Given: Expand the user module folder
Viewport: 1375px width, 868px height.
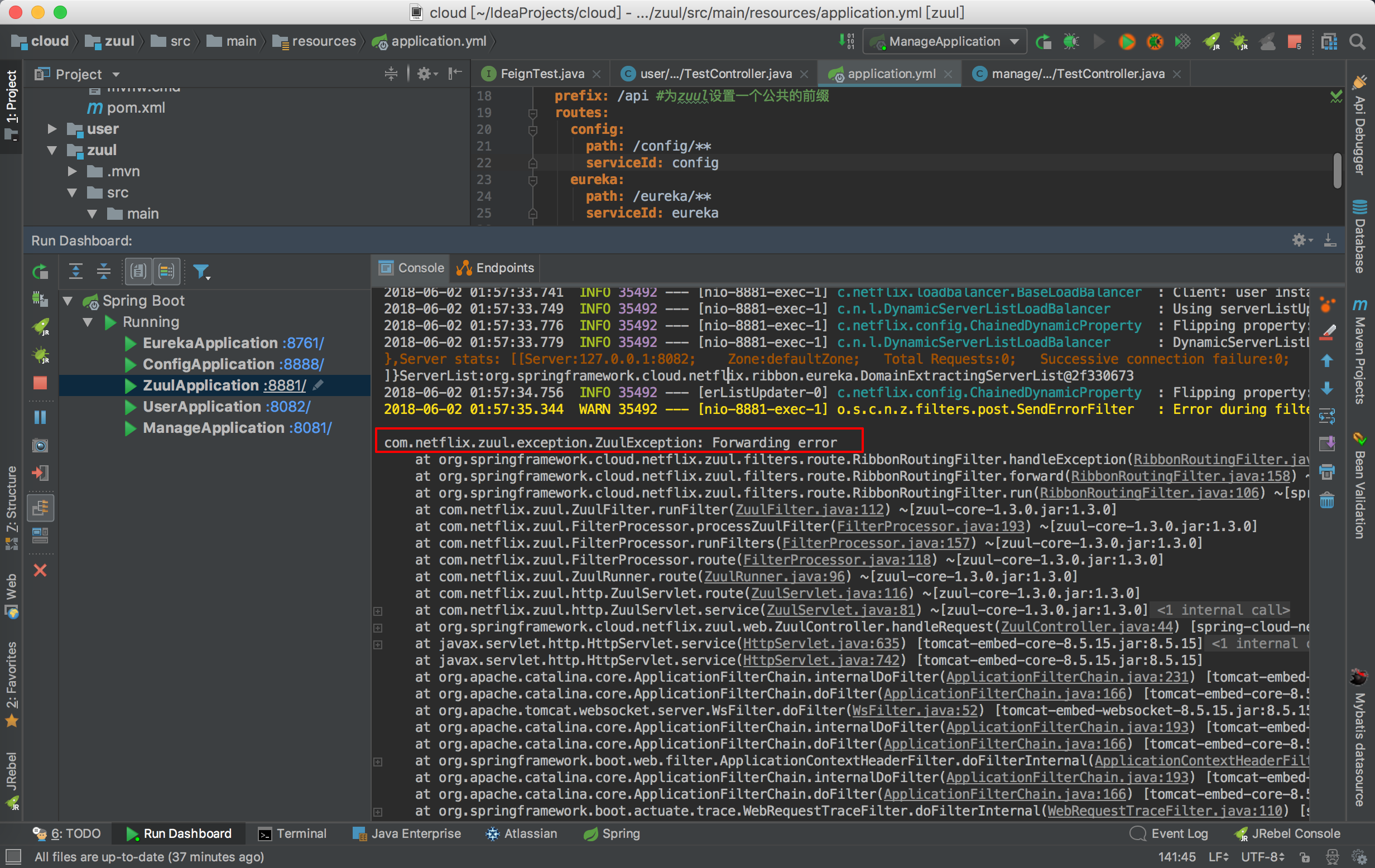Looking at the screenshot, I should tap(52, 129).
